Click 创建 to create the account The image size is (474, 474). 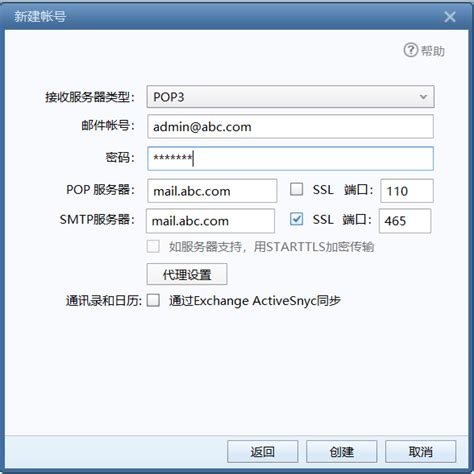pos(342,452)
